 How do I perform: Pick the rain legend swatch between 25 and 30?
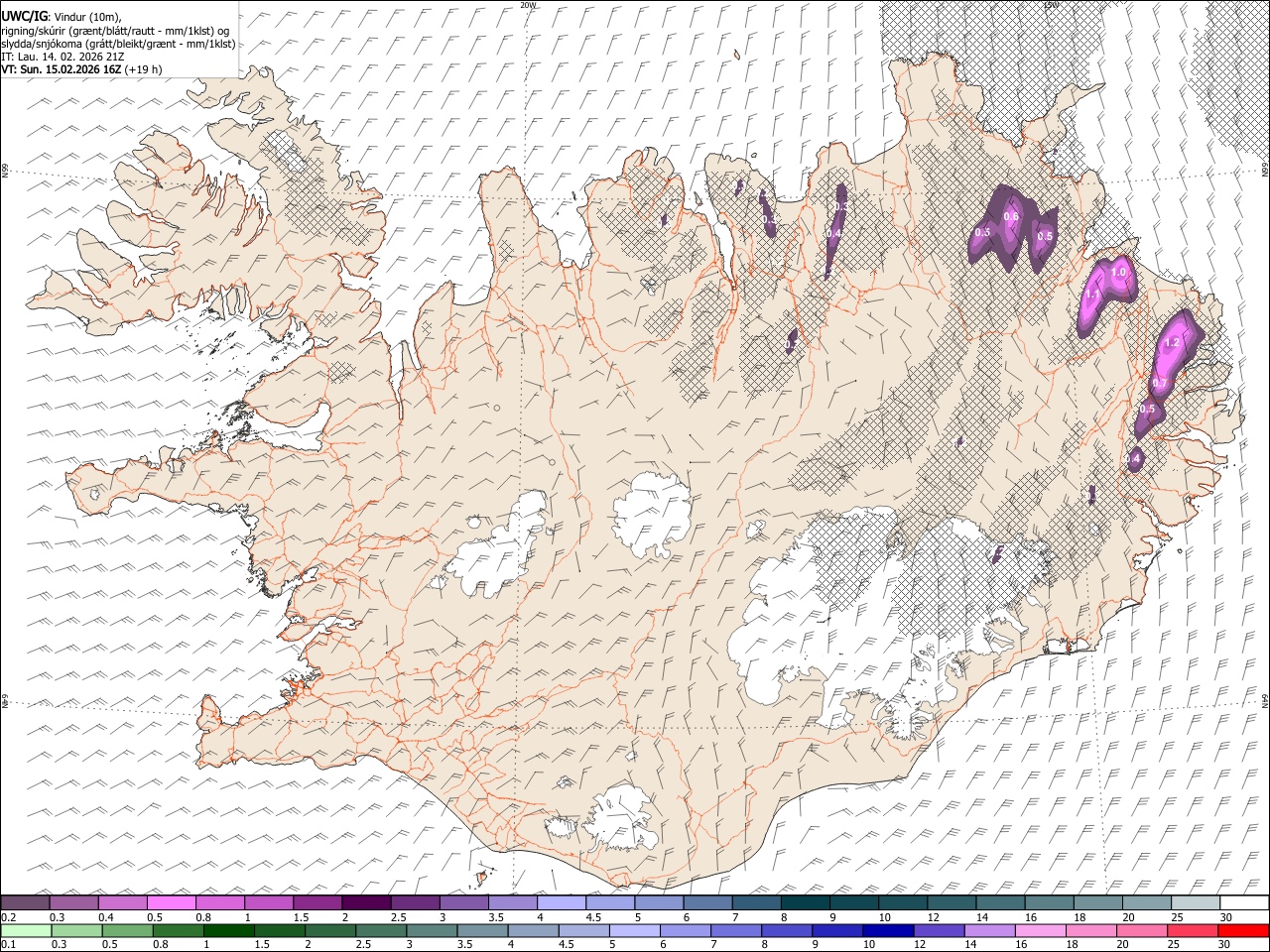pyautogui.click(x=1193, y=930)
